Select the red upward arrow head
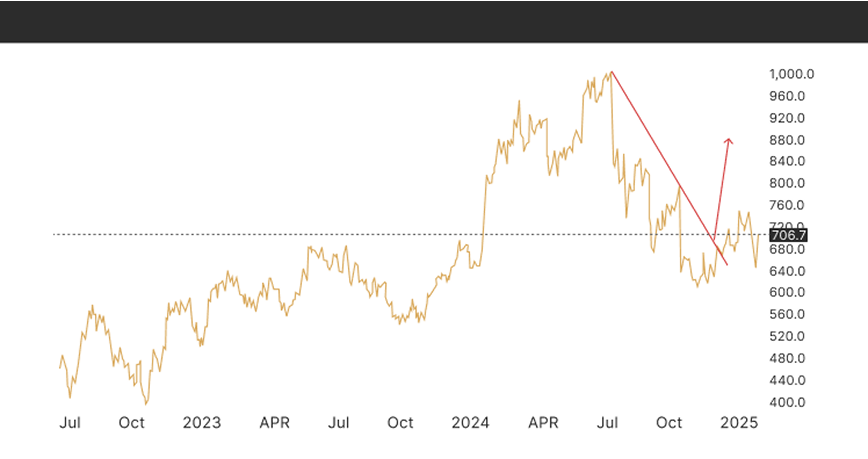Image resolution: width=868 pixels, height=459 pixels. (728, 141)
